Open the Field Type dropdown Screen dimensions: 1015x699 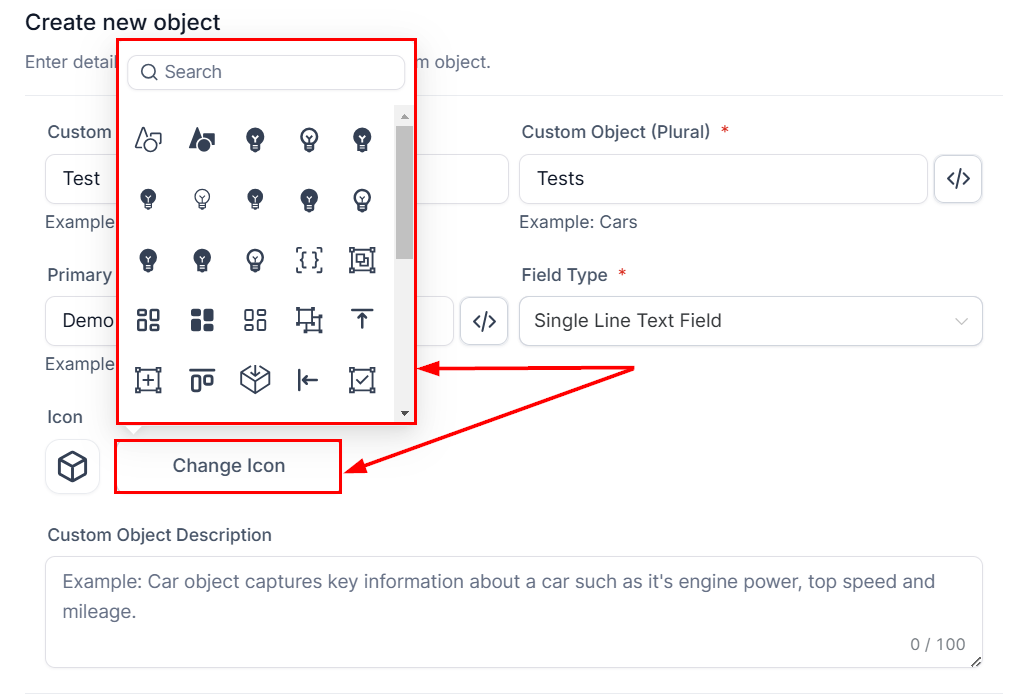coord(750,321)
